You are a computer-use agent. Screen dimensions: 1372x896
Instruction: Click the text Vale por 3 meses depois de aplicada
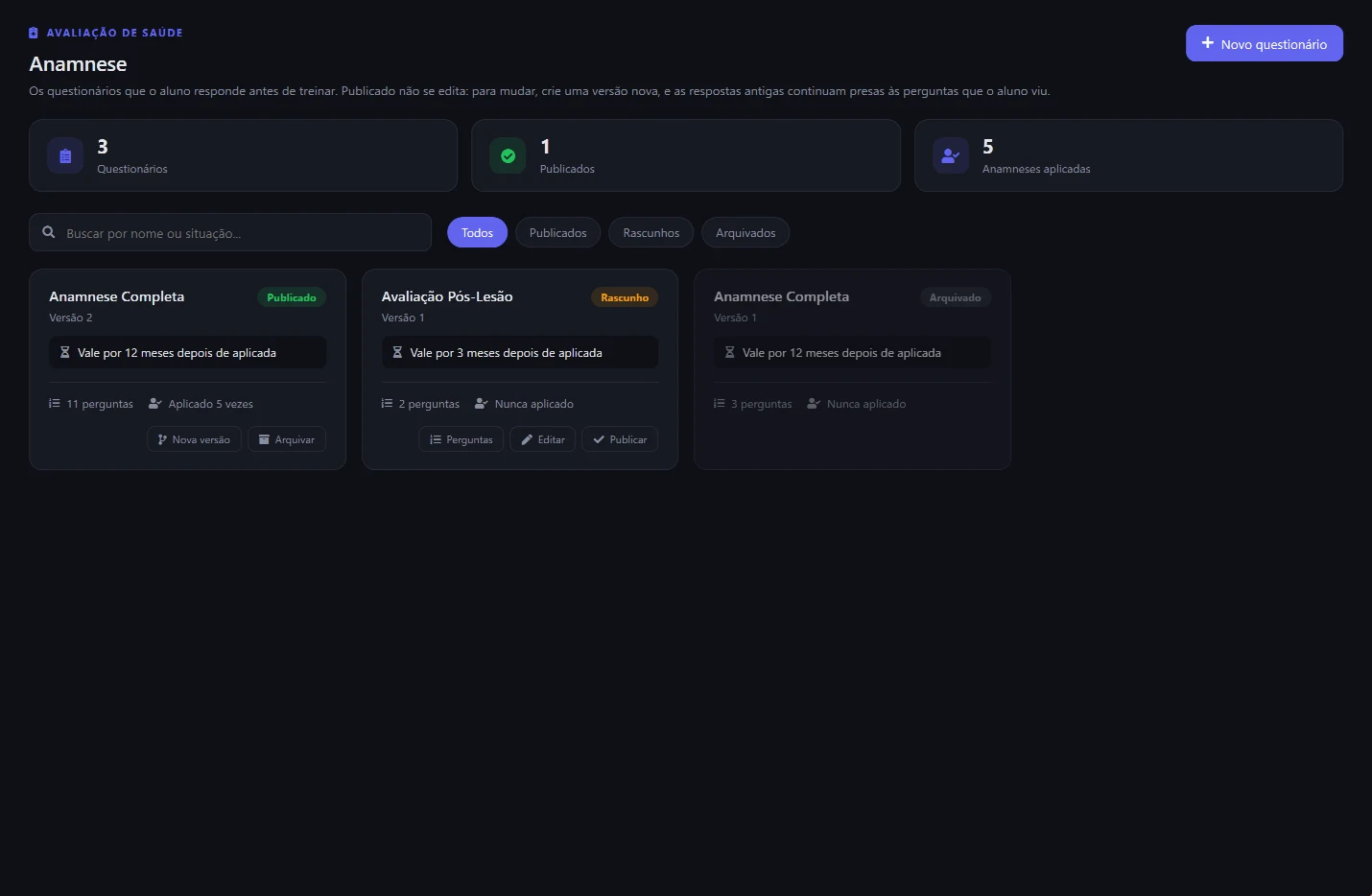(506, 352)
